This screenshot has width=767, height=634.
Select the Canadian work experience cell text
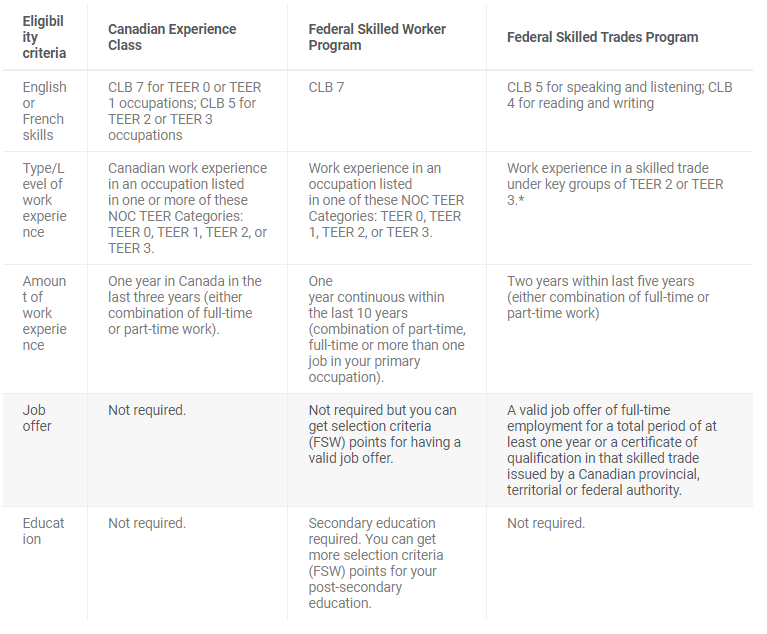tap(187, 208)
